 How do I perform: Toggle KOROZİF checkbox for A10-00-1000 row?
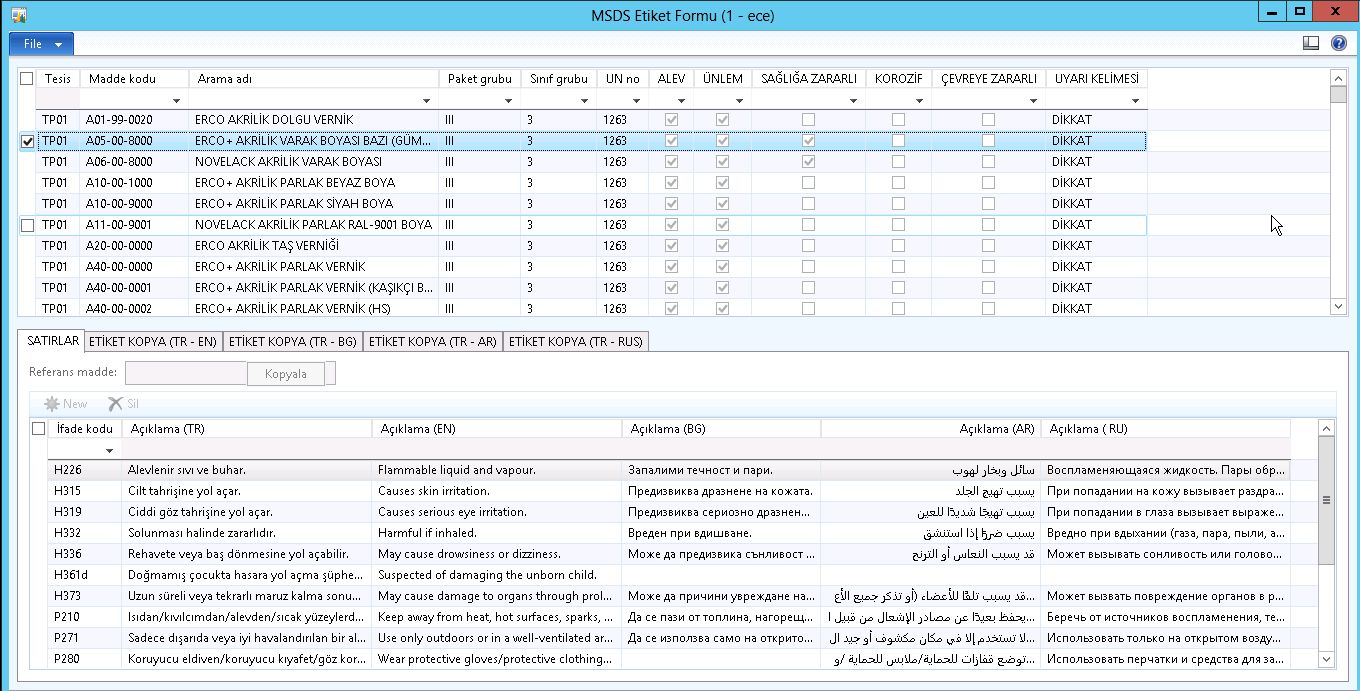pos(898,183)
